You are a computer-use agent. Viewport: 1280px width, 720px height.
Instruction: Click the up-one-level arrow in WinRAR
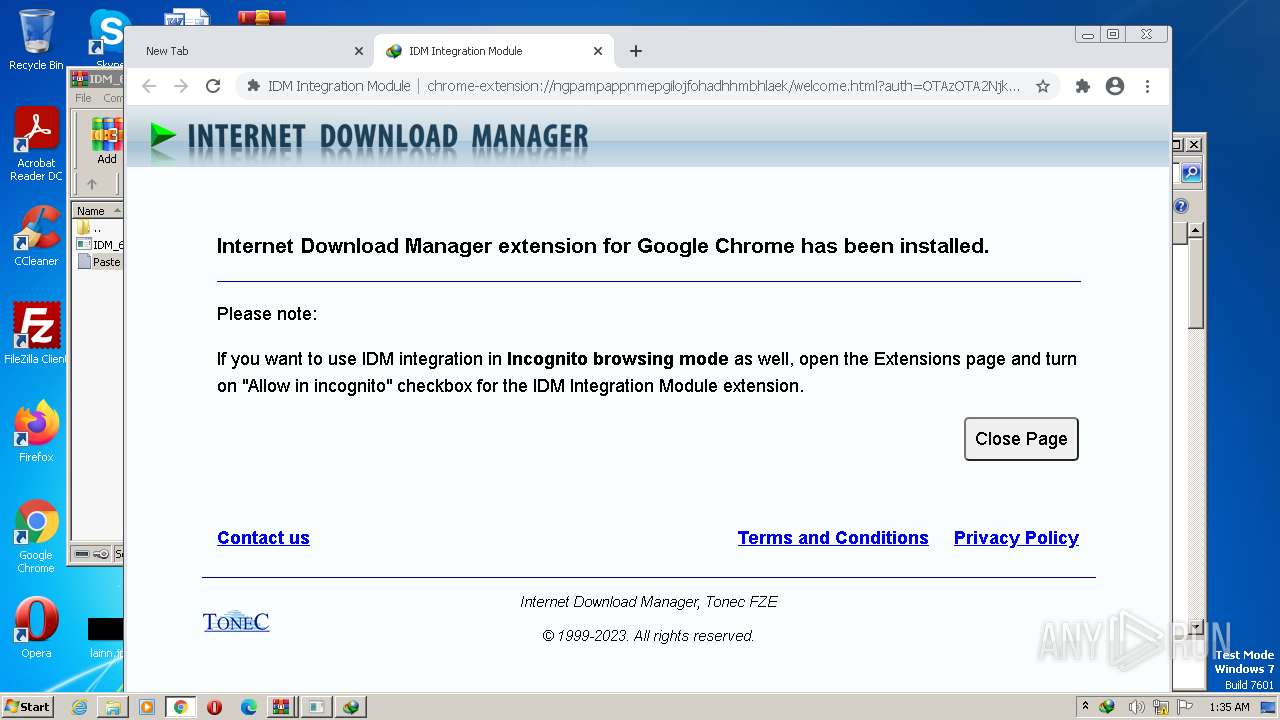coord(92,184)
